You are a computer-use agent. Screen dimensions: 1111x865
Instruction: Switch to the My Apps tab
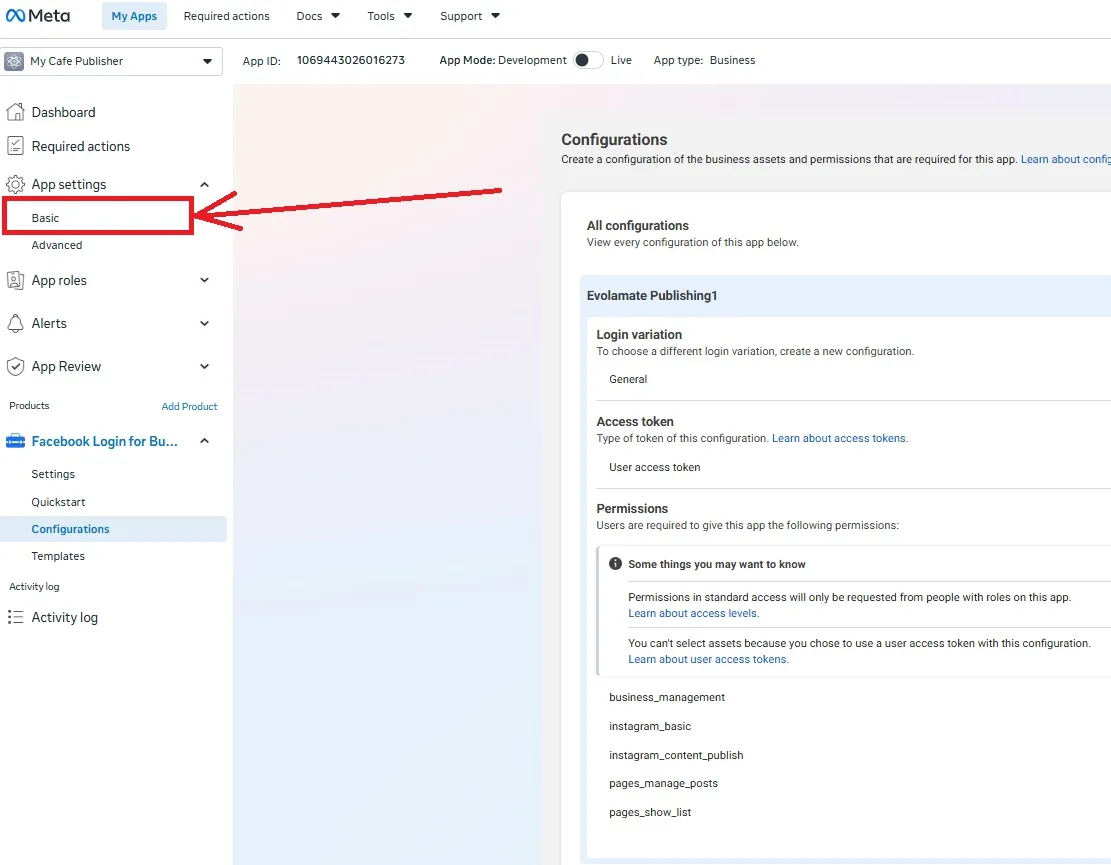click(x=134, y=16)
